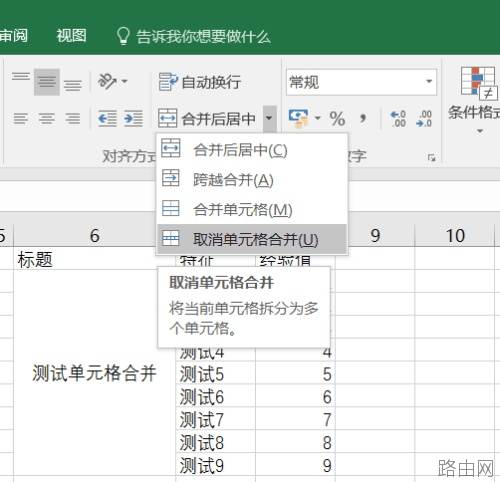The image size is (500, 482).
Task: Align text left icon
Action: pyautogui.click(x=21, y=118)
